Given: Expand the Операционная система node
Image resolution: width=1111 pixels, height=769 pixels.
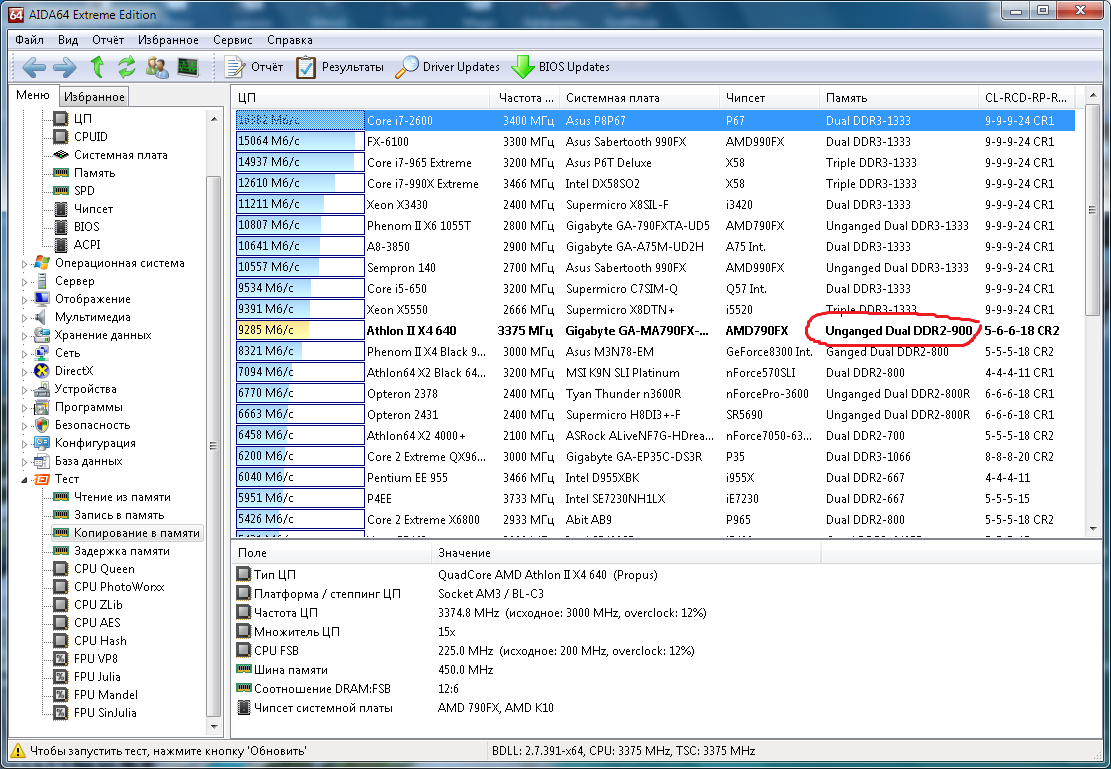Looking at the screenshot, I should click(24, 264).
